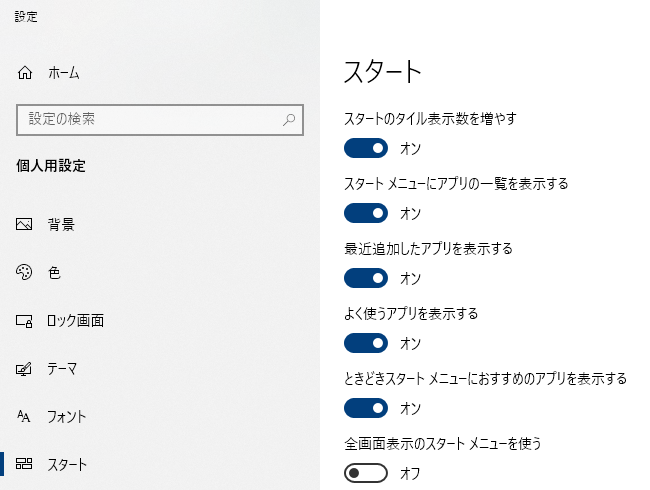The width and height of the screenshot is (650, 490).
Task: Click the magnifier icon in search box
Action: coord(289,119)
